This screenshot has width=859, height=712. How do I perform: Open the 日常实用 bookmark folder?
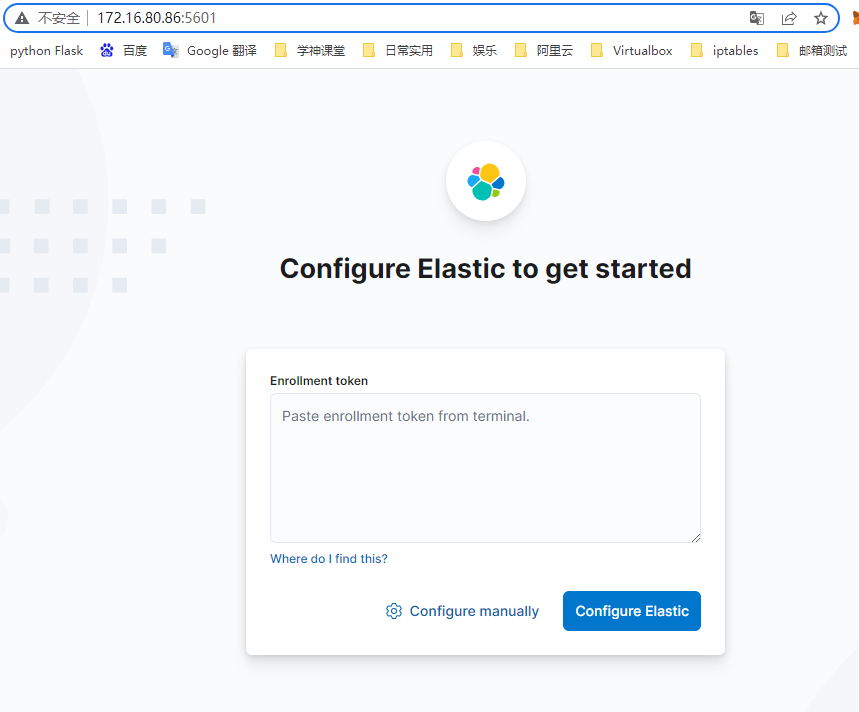[x=398, y=51]
